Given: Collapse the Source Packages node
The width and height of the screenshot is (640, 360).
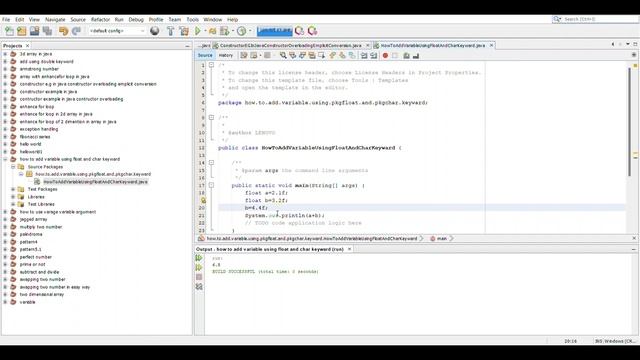Looking at the screenshot, I should click(13, 167).
